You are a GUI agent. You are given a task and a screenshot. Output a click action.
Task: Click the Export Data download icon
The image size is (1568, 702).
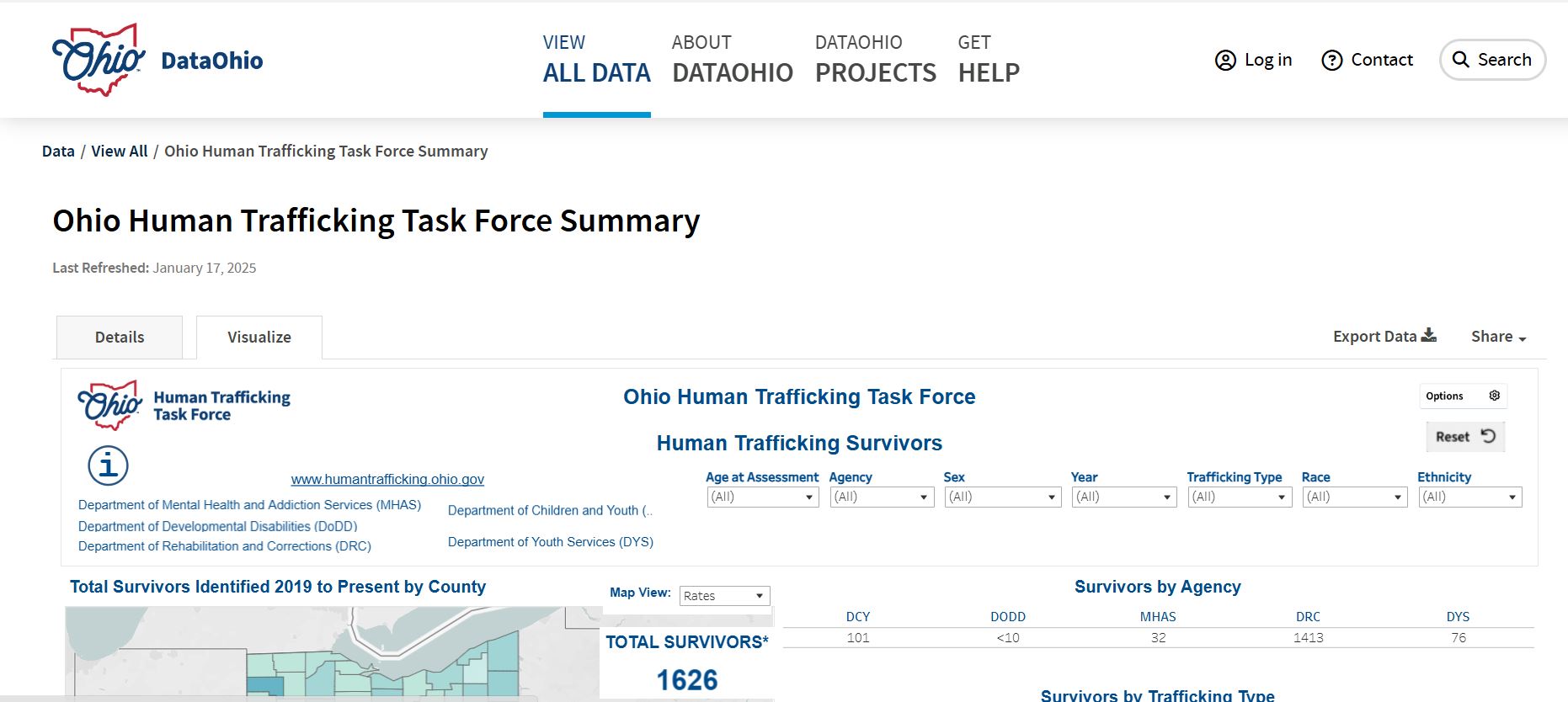click(1429, 336)
